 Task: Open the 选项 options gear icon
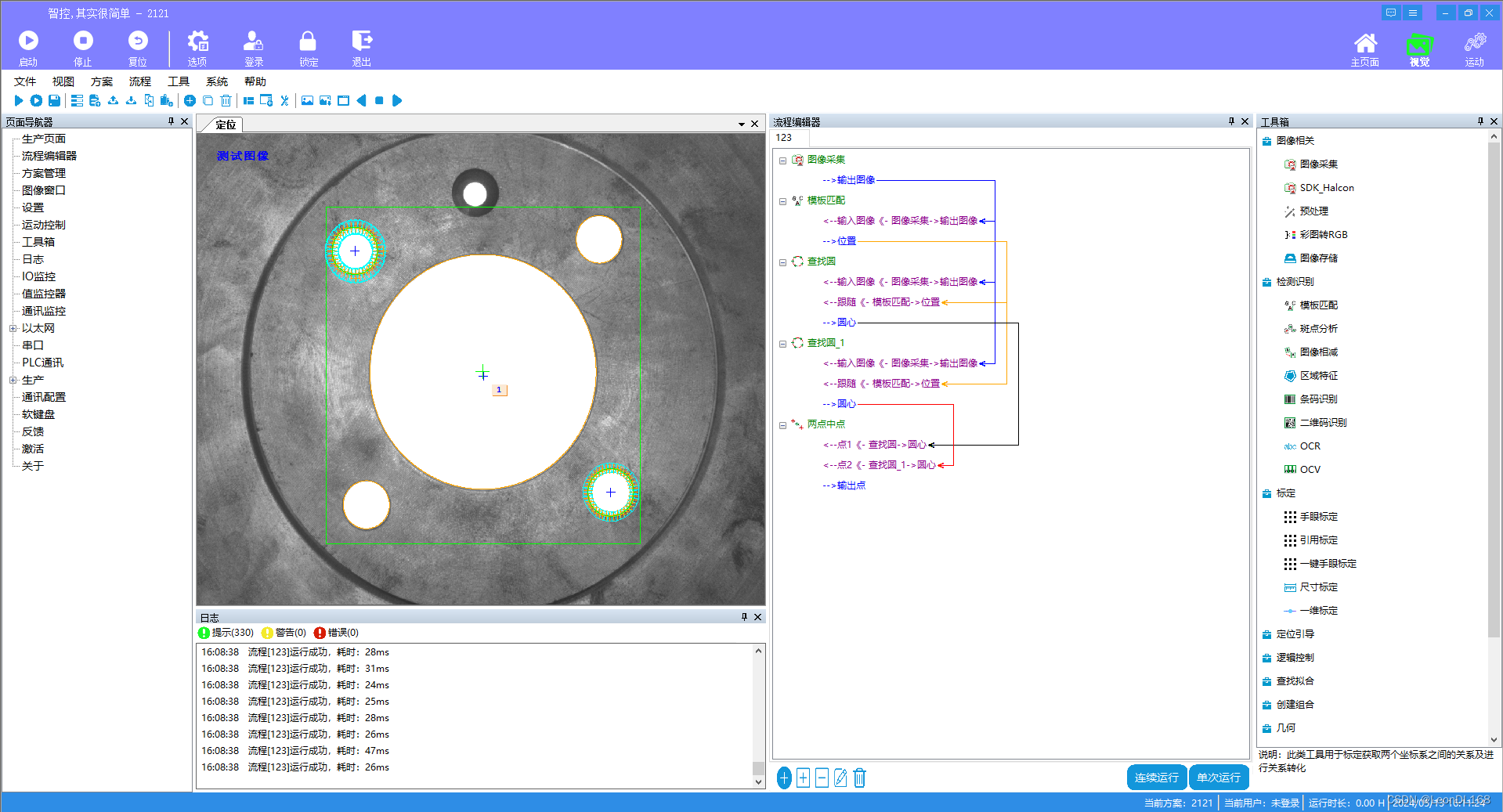coord(197,48)
